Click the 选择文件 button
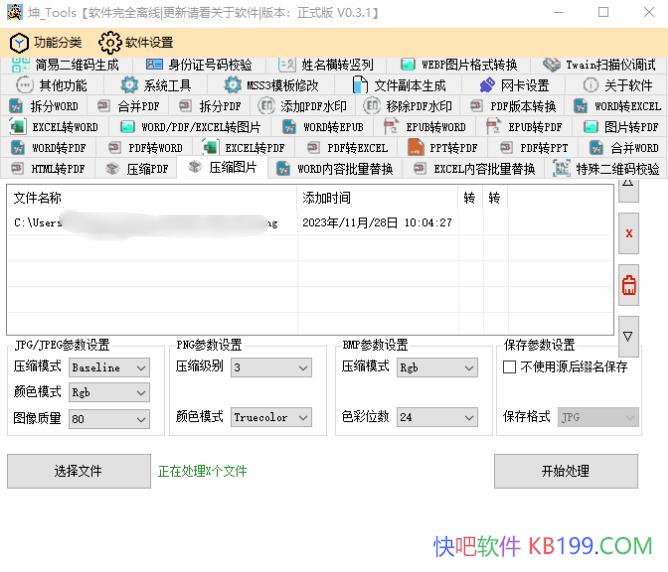Screen dimensions: 668x572 (x=77, y=471)
